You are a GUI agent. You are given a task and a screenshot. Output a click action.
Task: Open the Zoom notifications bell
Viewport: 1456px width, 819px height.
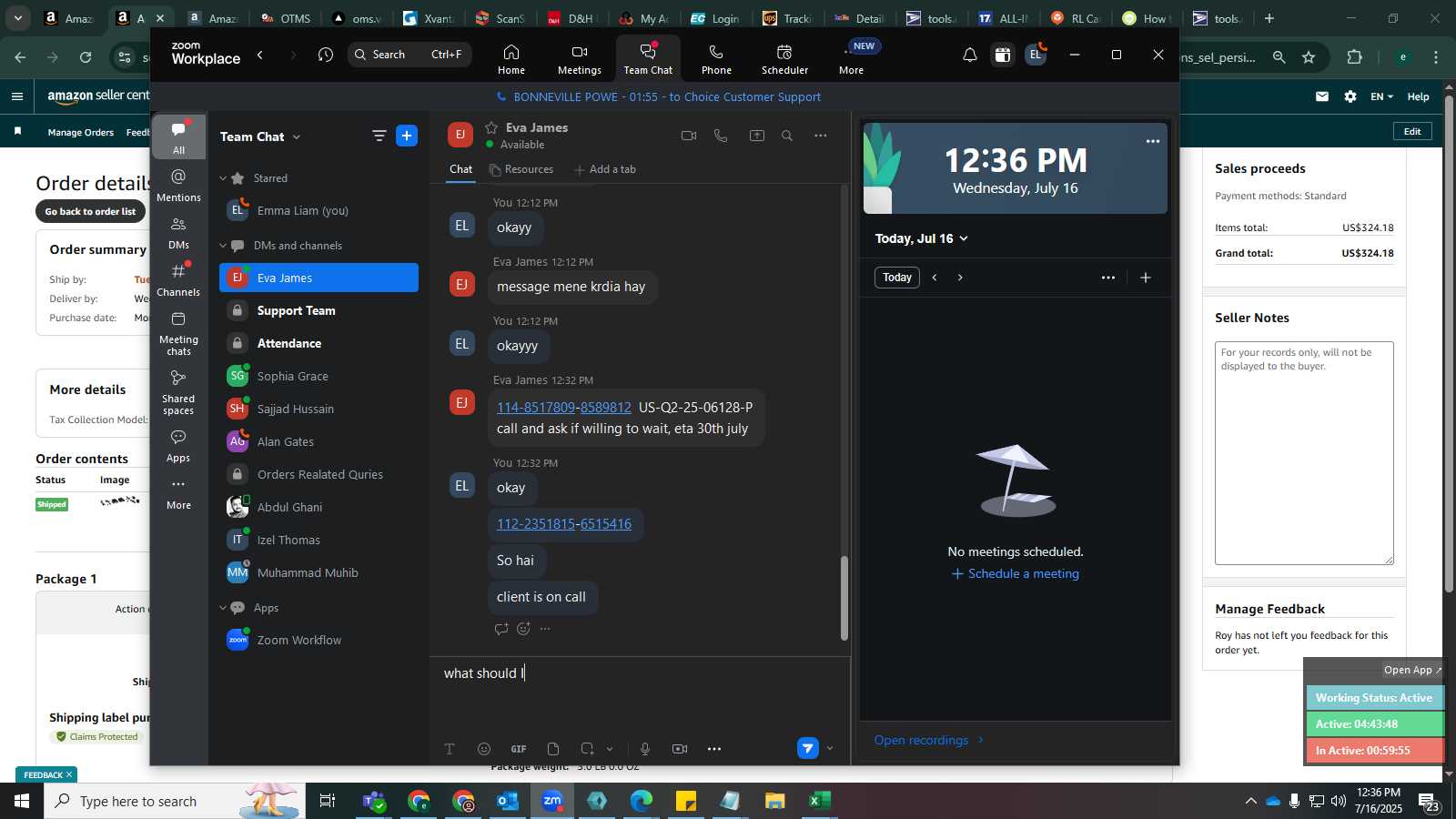(970, 56)
